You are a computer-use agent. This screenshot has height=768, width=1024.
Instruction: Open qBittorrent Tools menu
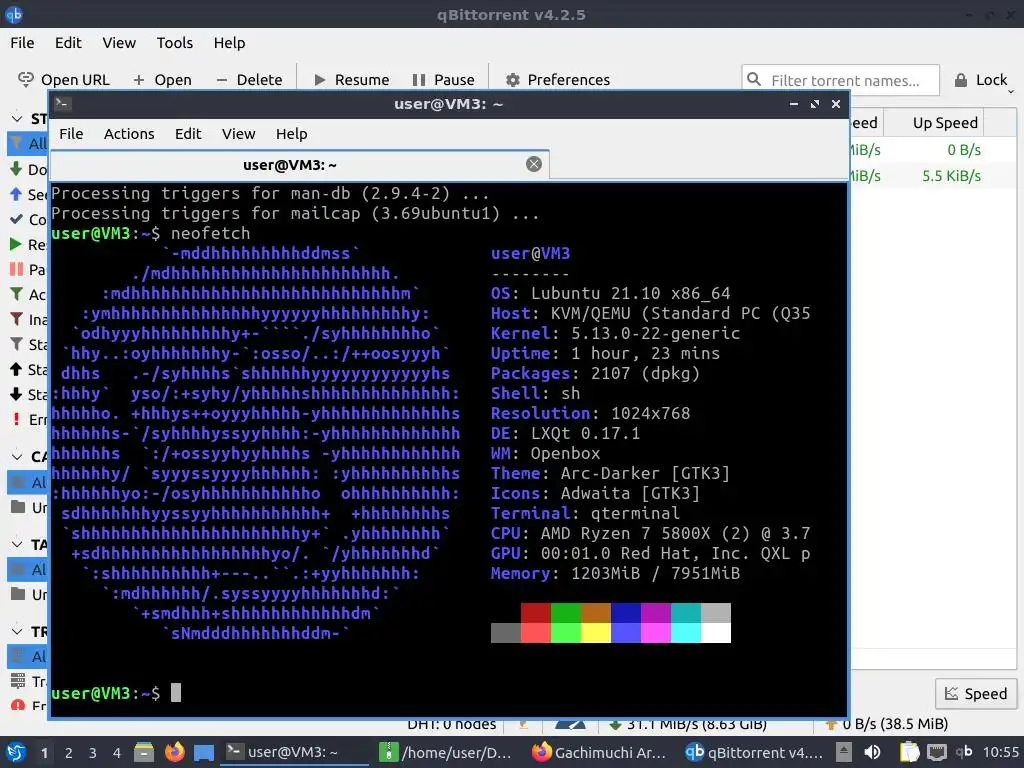(174, 43)
